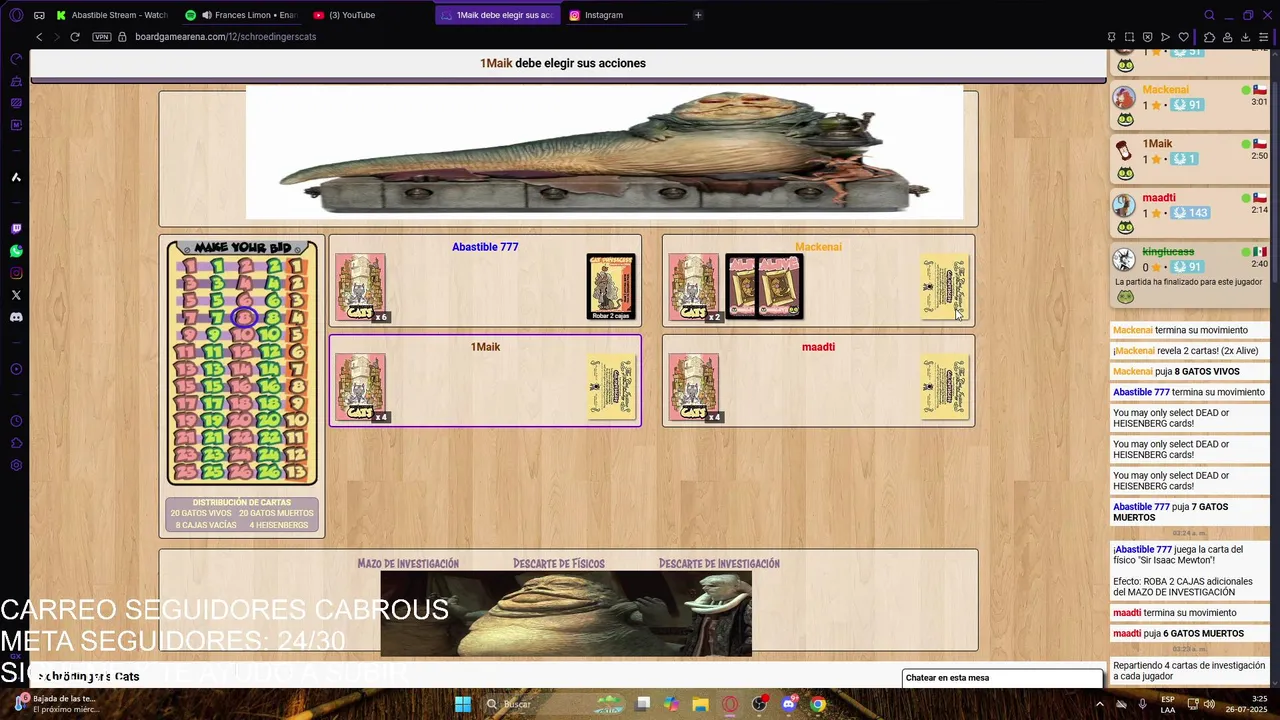This screenshot has width=1280, height=720.
Task: Click the Abastible 777 player name
Action: tap(485, 247)
